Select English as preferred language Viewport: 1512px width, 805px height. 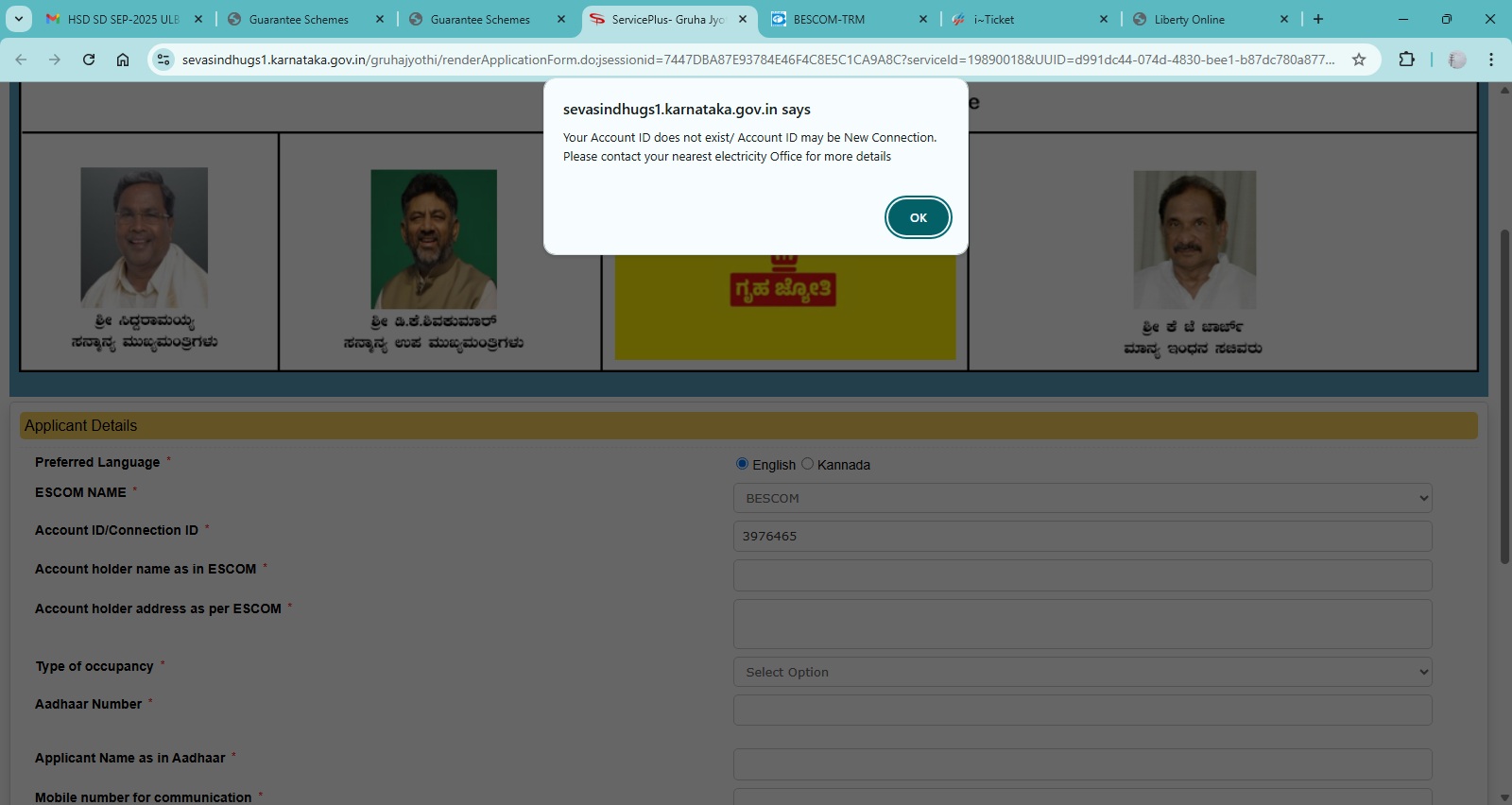pyautogui.click(x=742, y=464)
